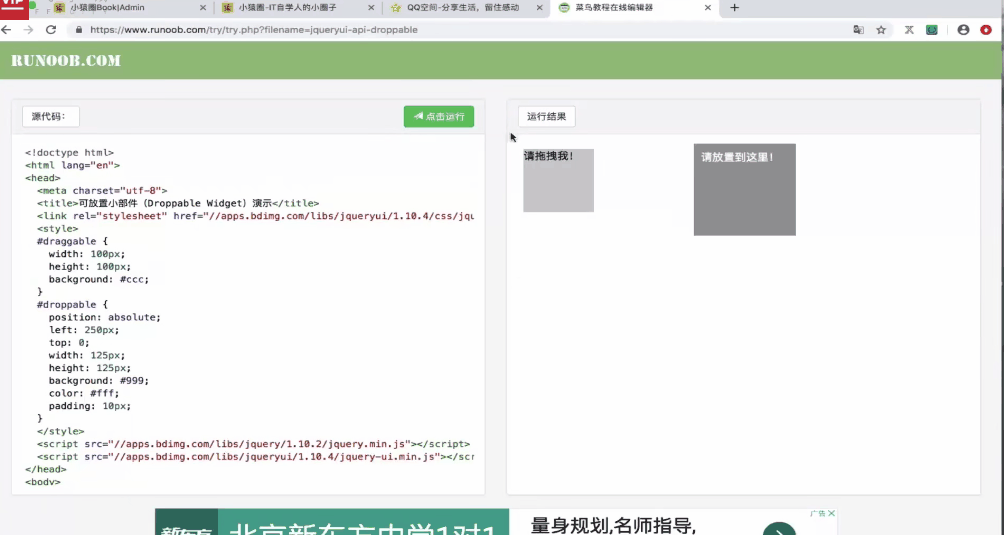The width and height of the screenshot is (1004, 535).
Task: Close the 小猿圈-IT自学人的小圈子 tab
Action: click(371, 8)
